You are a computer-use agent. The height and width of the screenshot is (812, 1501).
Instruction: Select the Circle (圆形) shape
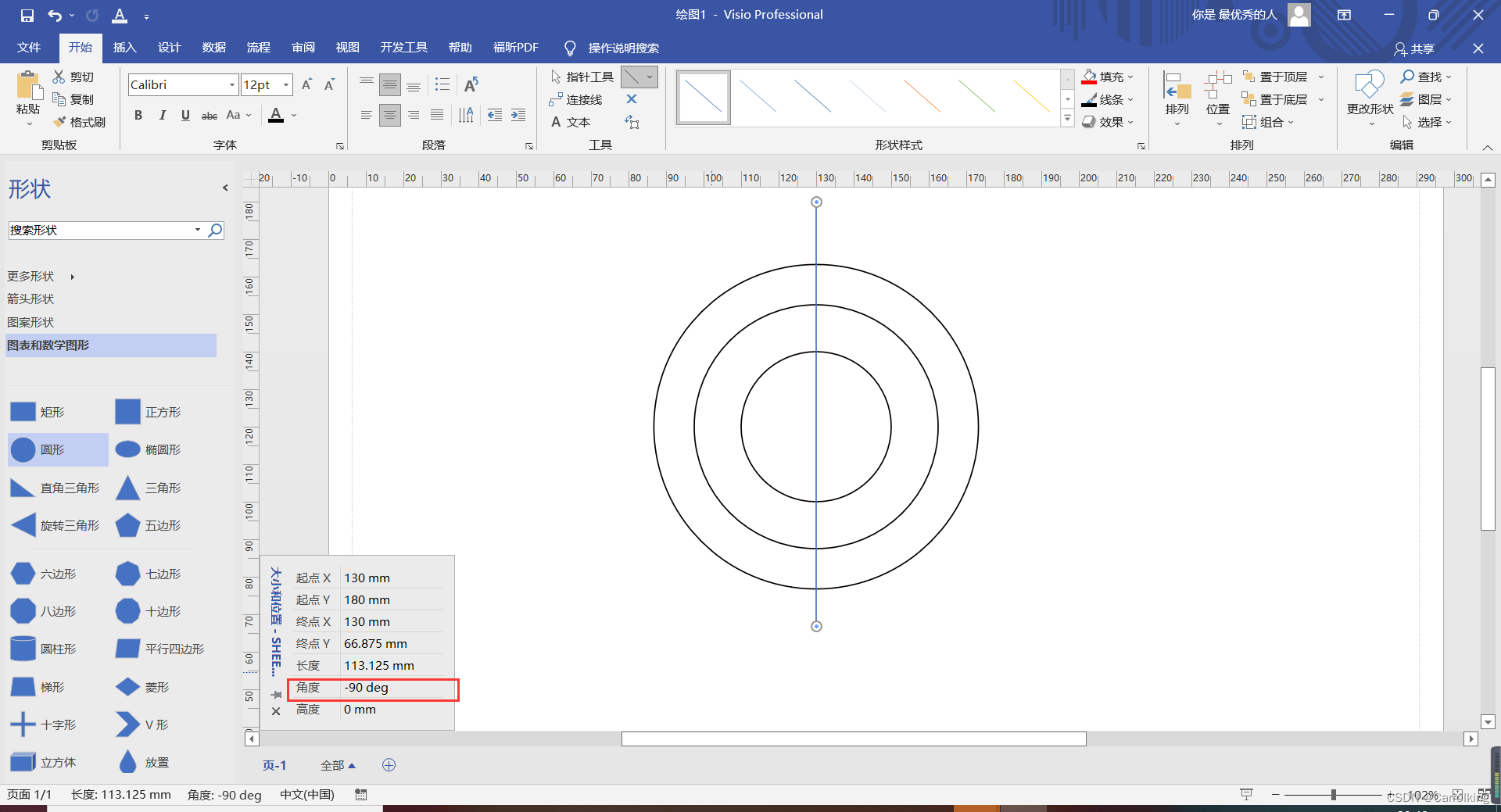point(58,449)
